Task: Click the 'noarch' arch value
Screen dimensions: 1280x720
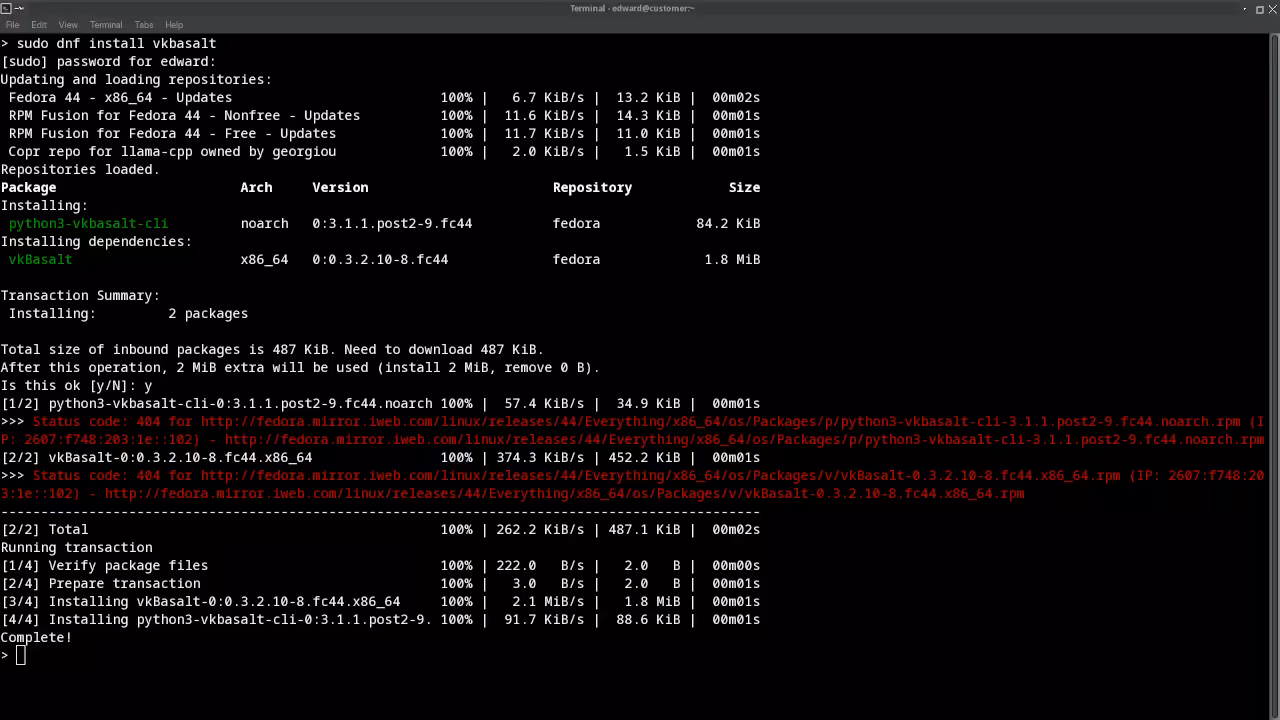Action: [x=264, y=223]
